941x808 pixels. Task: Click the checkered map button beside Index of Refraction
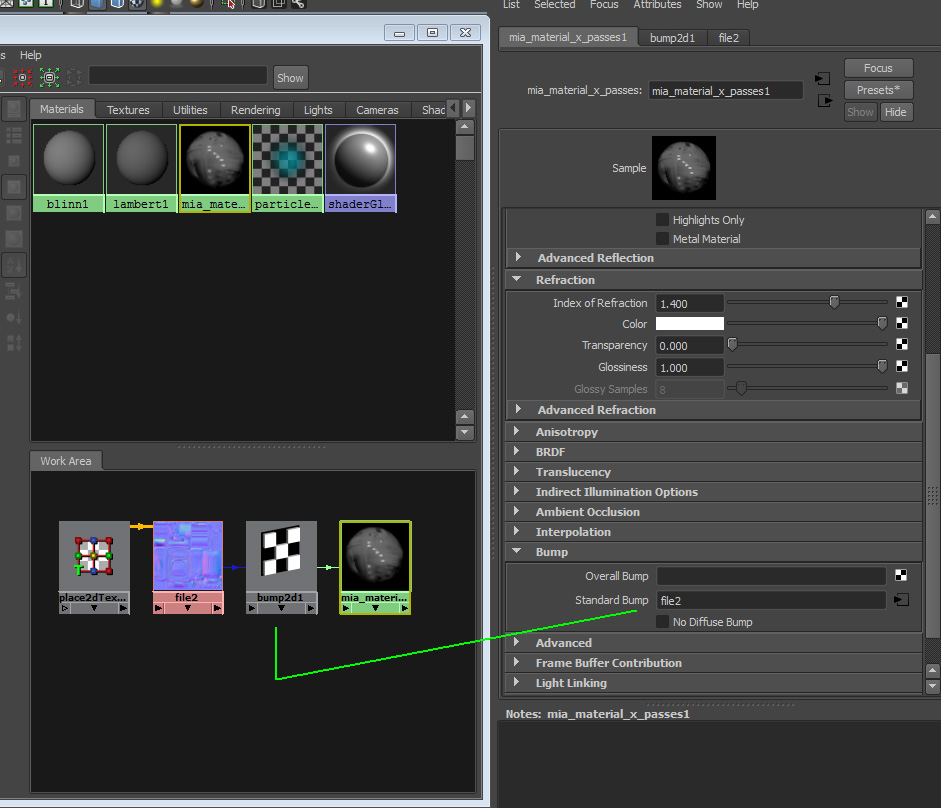(902, 302)
